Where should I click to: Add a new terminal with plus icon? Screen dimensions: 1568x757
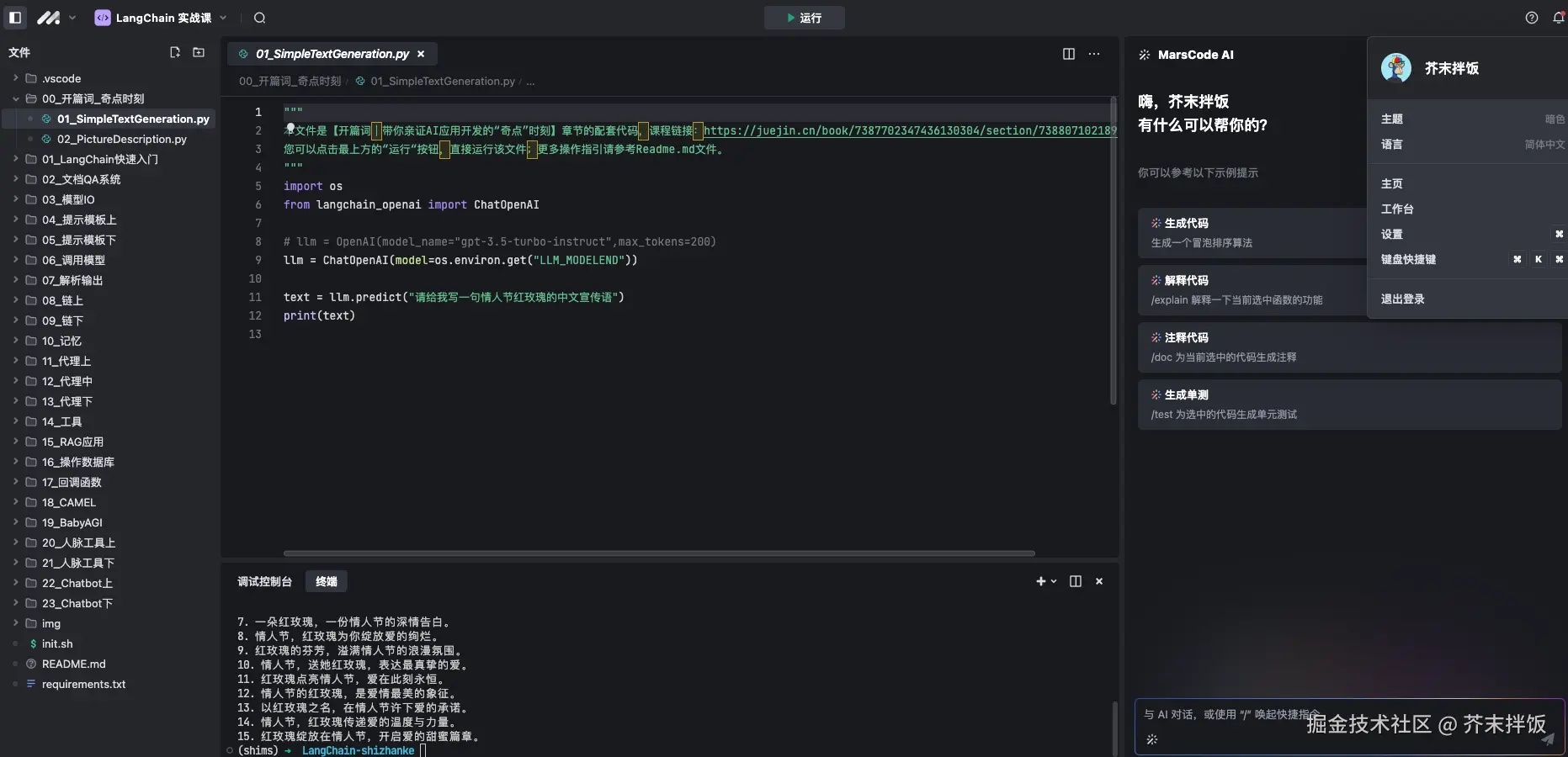pyautogui.click(x=1040, y=581)
